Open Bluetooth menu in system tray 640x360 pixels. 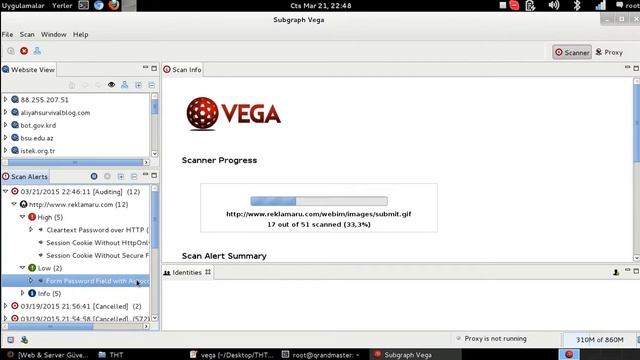[577, 5]
